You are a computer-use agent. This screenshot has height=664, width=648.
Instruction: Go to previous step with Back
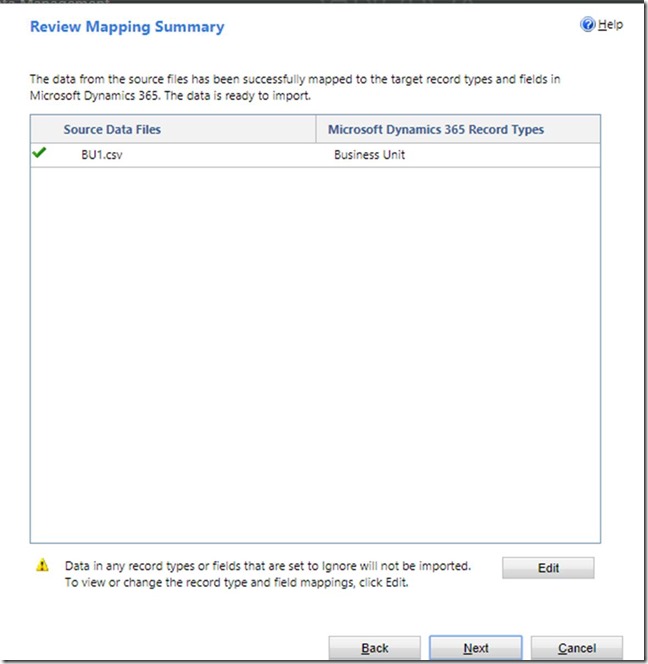click(x=375, y=648)
